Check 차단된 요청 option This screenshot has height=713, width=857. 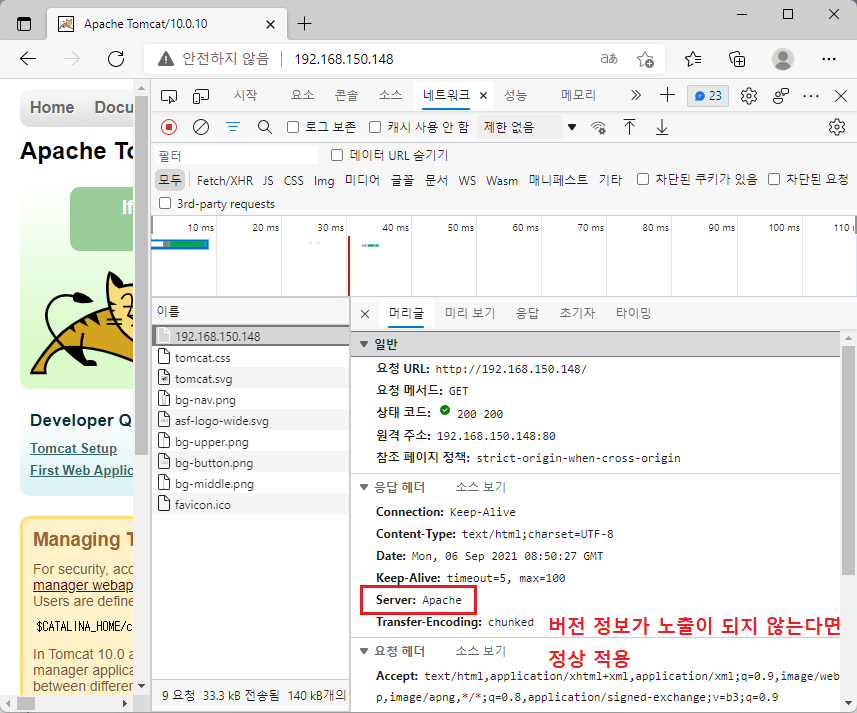pyautogui.click(x=774, y=179)
